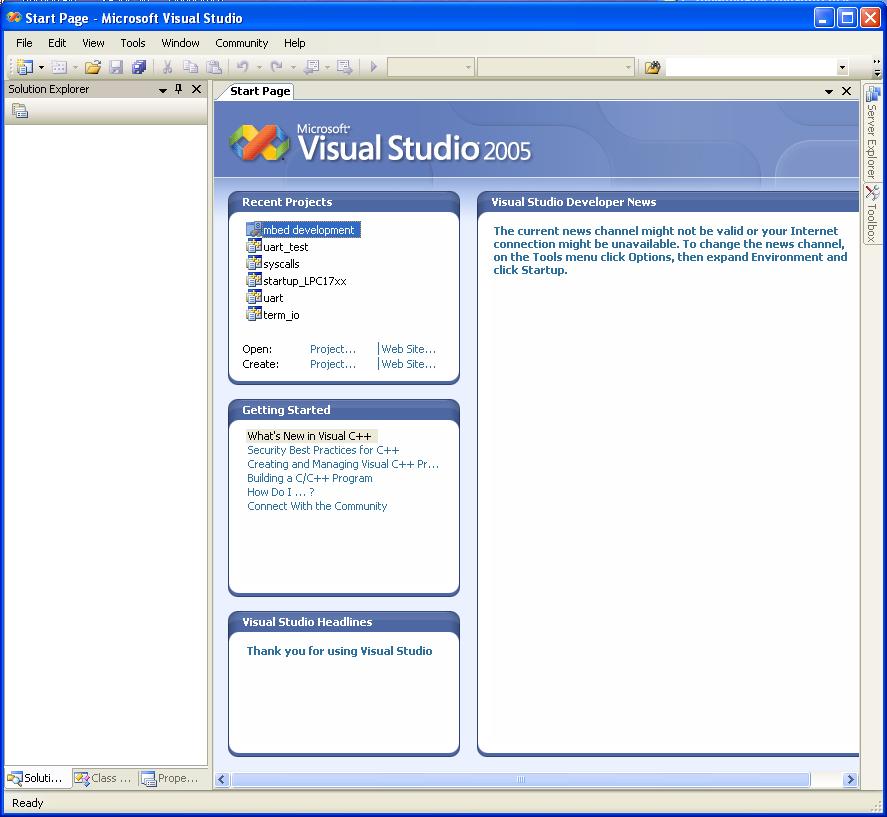Open the New Project dropdown arrow
The image size is (887, 817).
pyautogui.click(x=41, y=67)
